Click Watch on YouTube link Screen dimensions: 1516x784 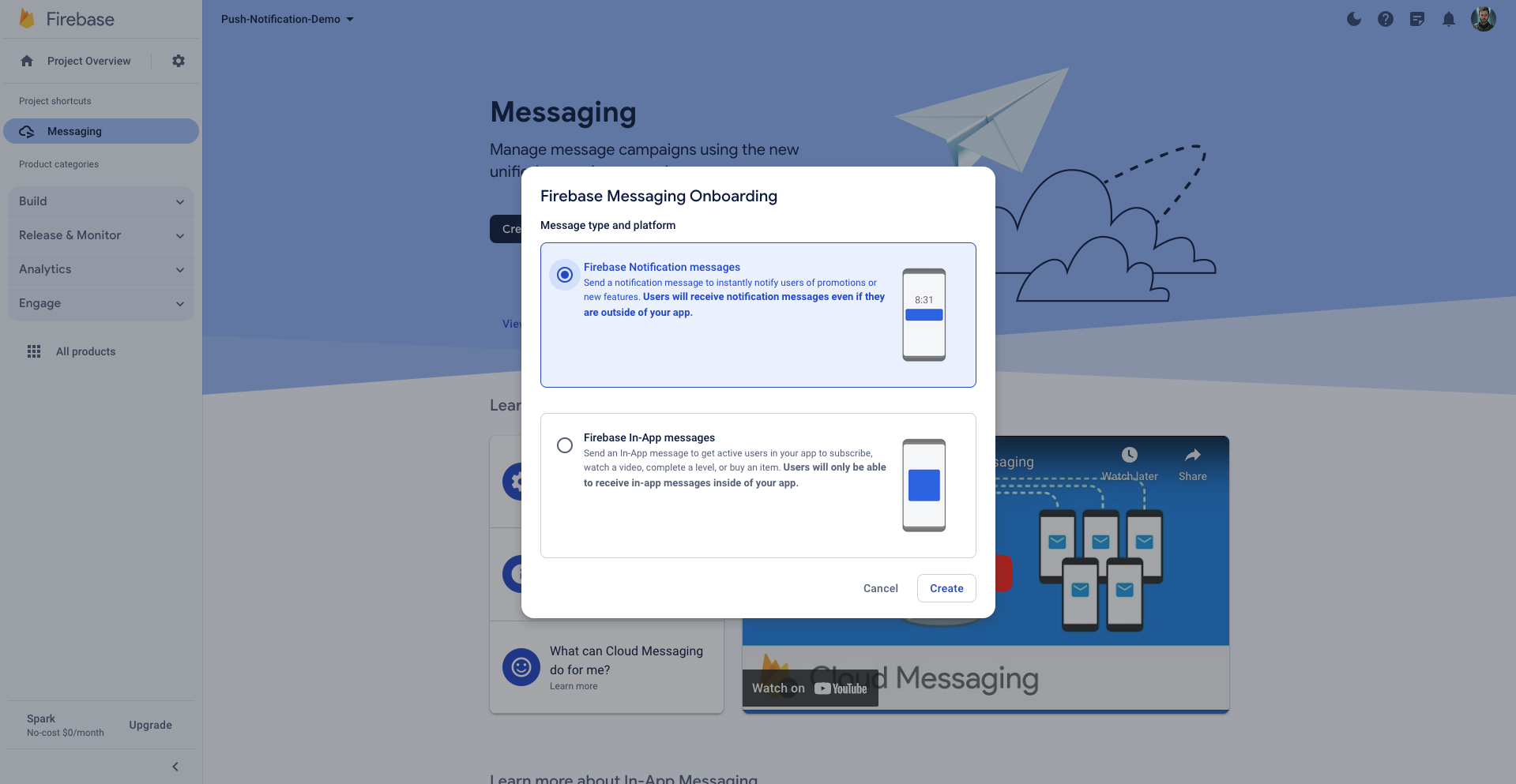pos(811,688)
